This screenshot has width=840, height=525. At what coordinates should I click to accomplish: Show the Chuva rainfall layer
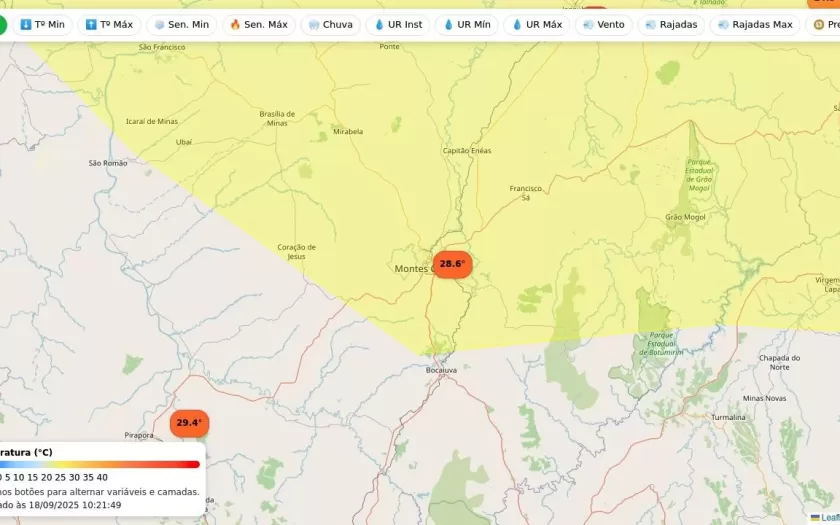tap(330, 25)
